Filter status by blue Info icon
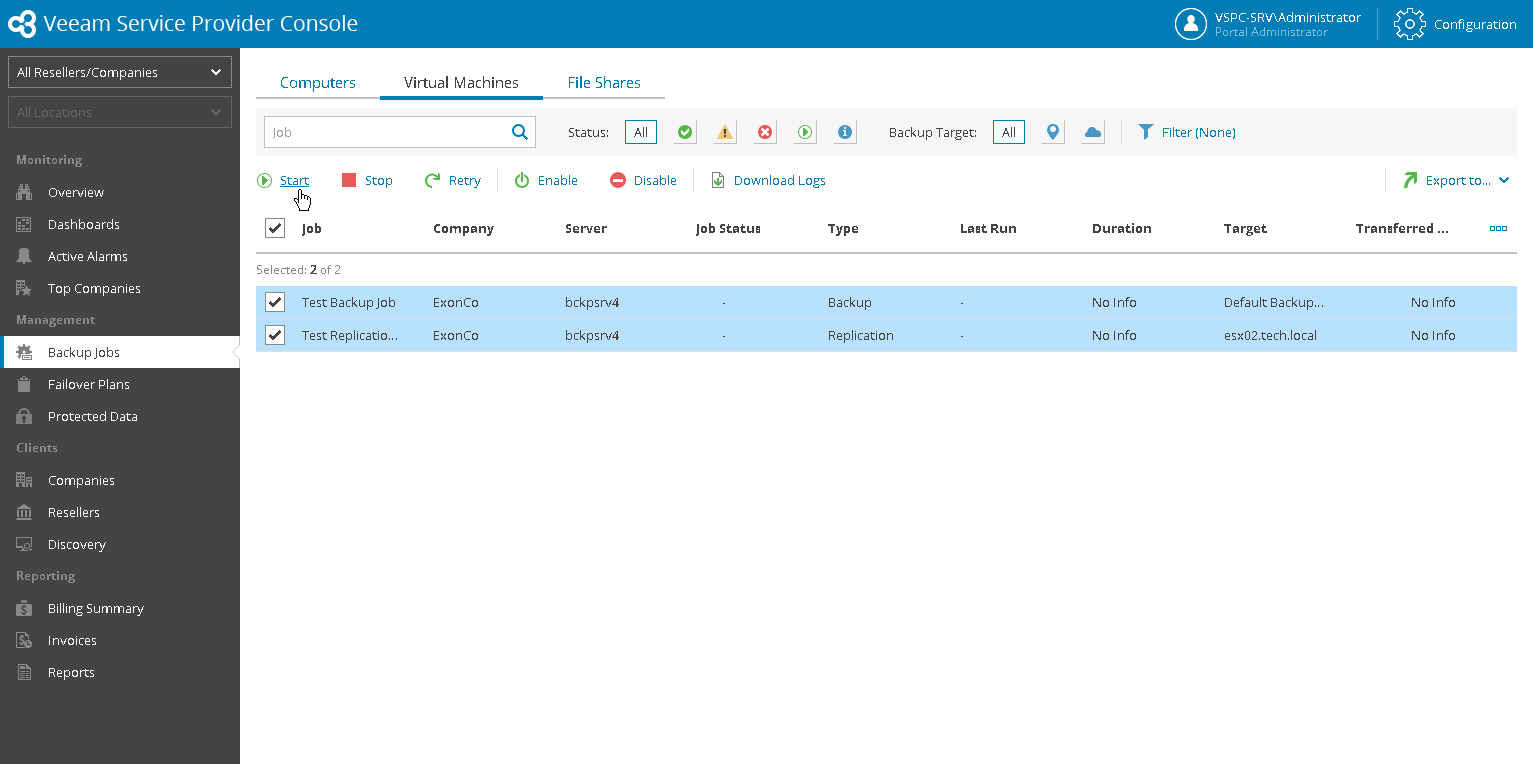This screenshot has height=764, width=1533. pos(845,132)
